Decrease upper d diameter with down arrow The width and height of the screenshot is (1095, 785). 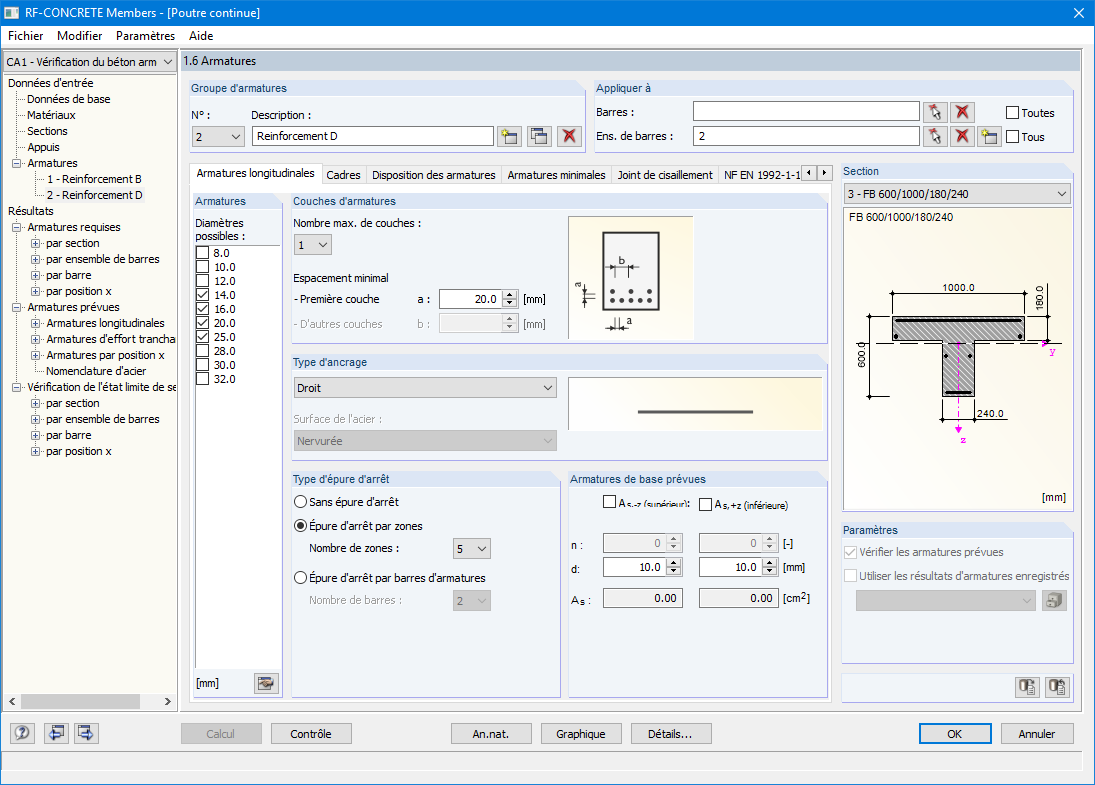(673, 571)
